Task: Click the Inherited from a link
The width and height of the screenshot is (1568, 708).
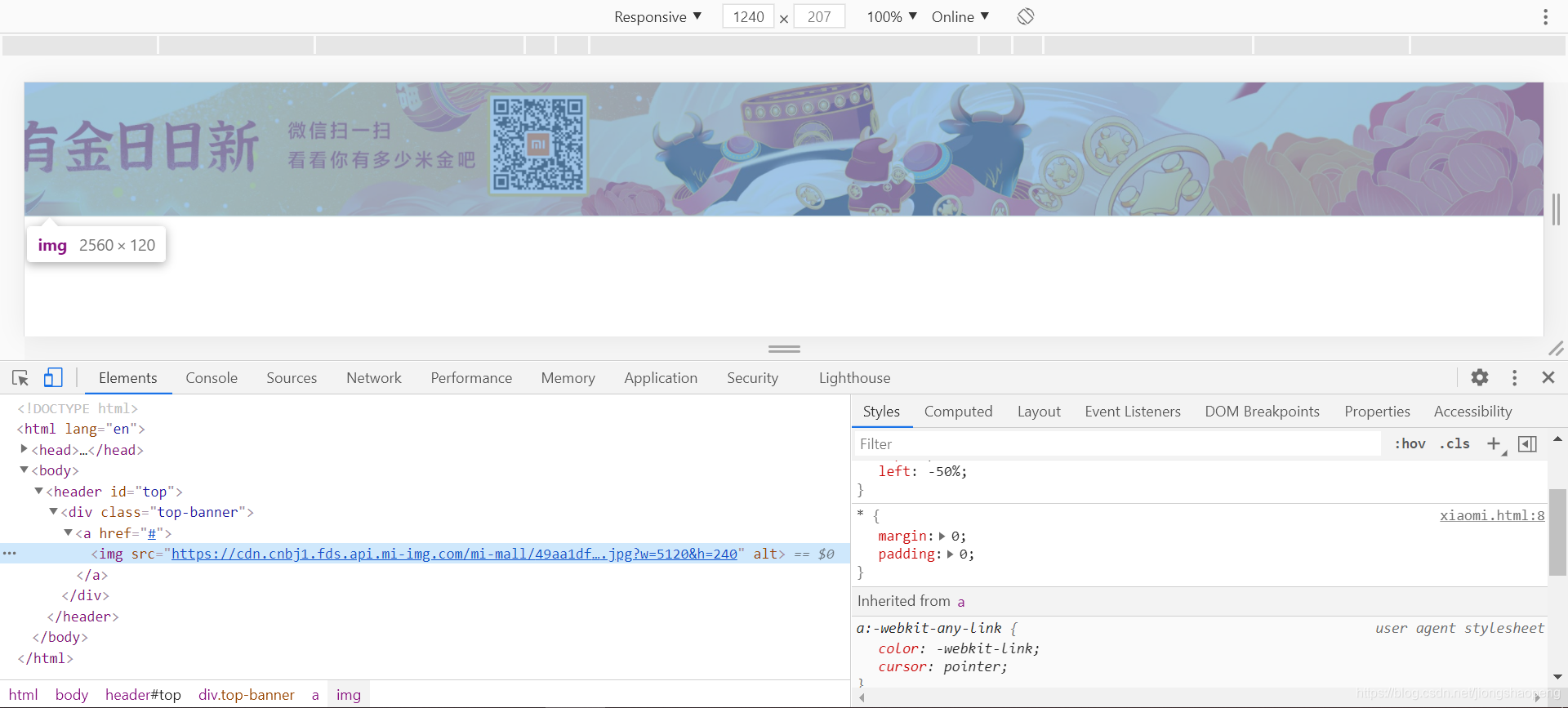Action: point(961,602)
